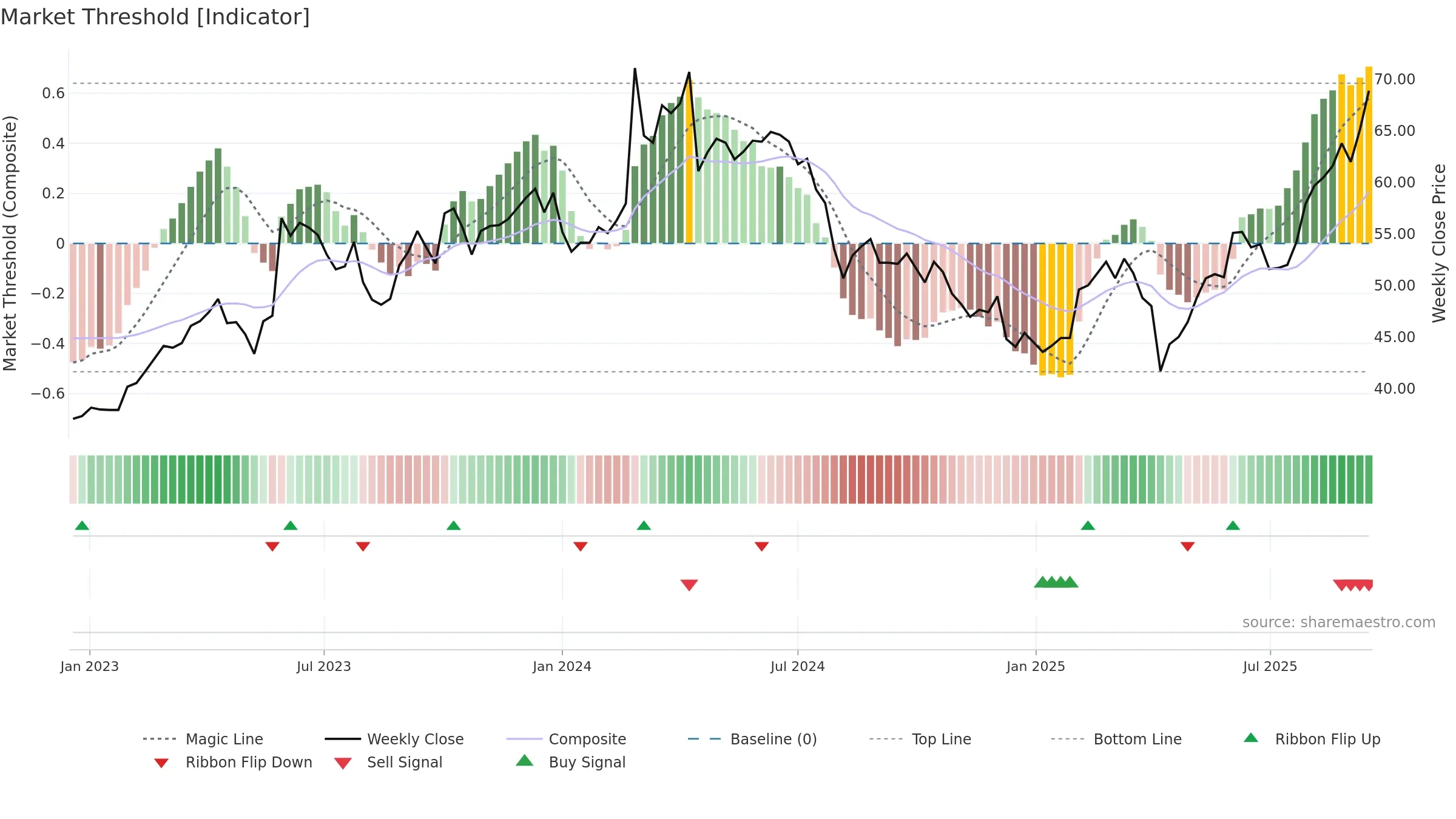Click the Ribbon Flip Down legend triangle icon
This screenshot has height=819, width=1456.
(x=161, y=763)
